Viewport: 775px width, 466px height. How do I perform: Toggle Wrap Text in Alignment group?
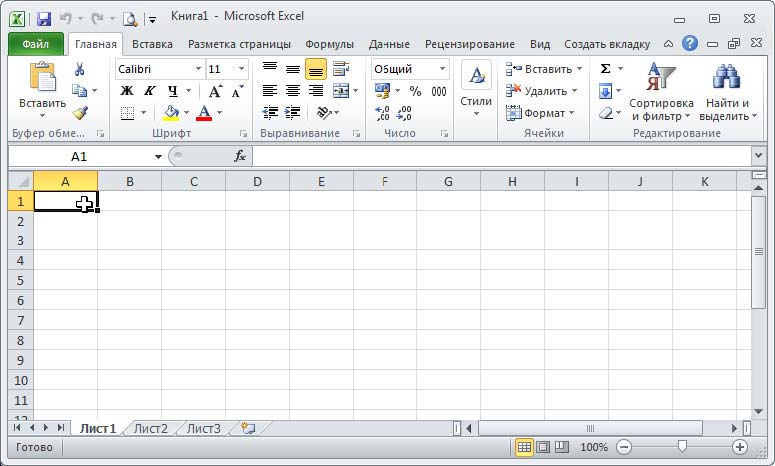pyautogui.click(x=341, y=69)
